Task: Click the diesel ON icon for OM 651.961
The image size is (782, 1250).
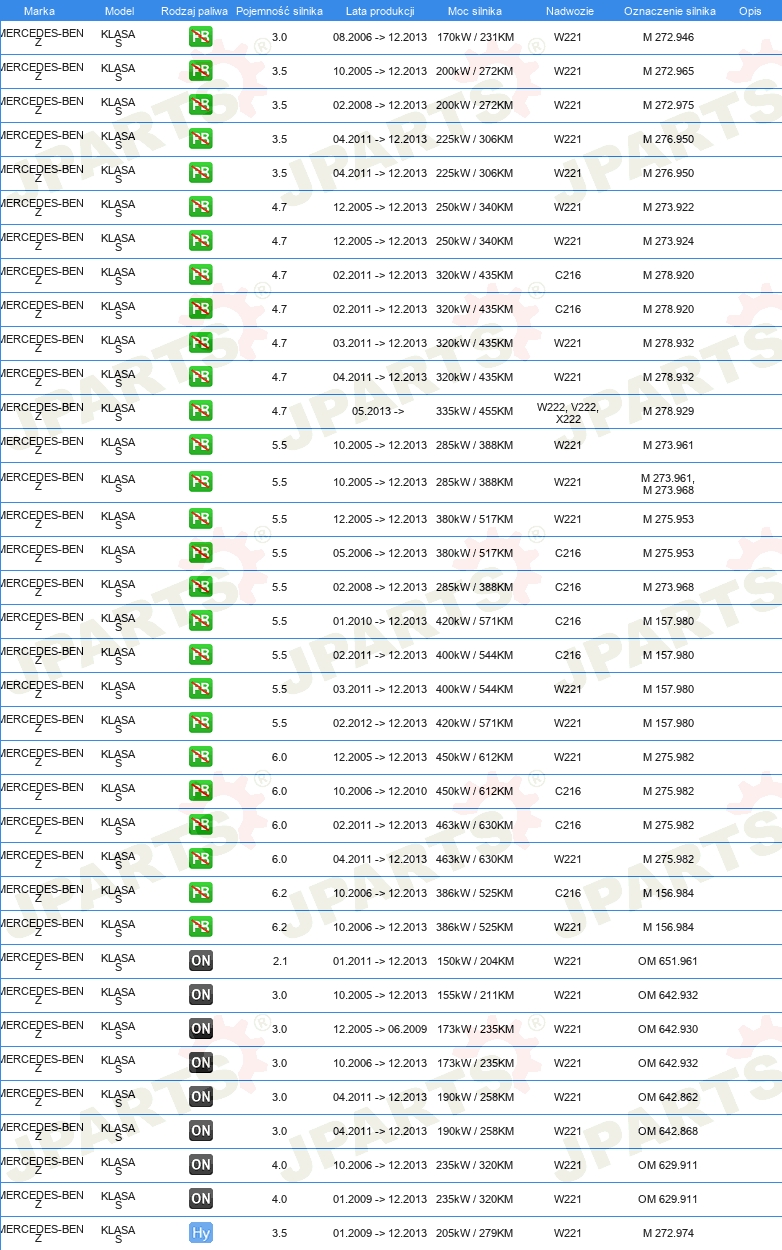Action: tap(200, 962)
